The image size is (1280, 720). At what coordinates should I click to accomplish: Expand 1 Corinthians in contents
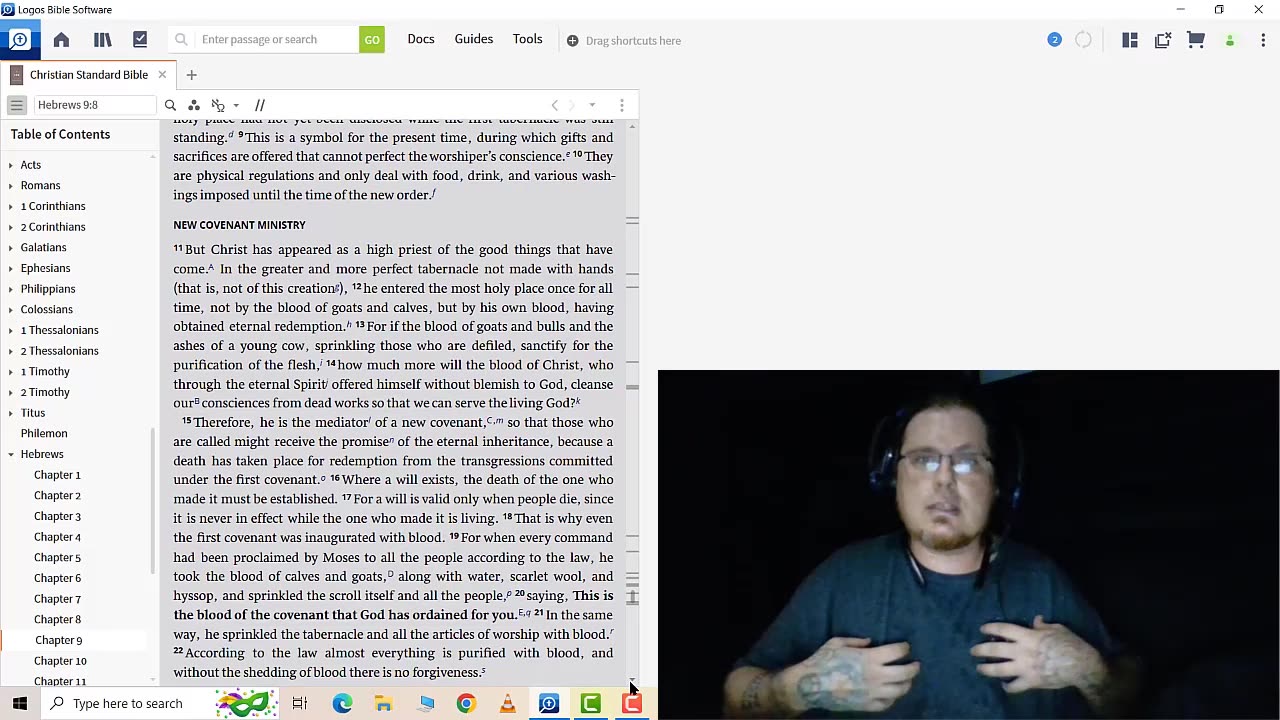10,206
